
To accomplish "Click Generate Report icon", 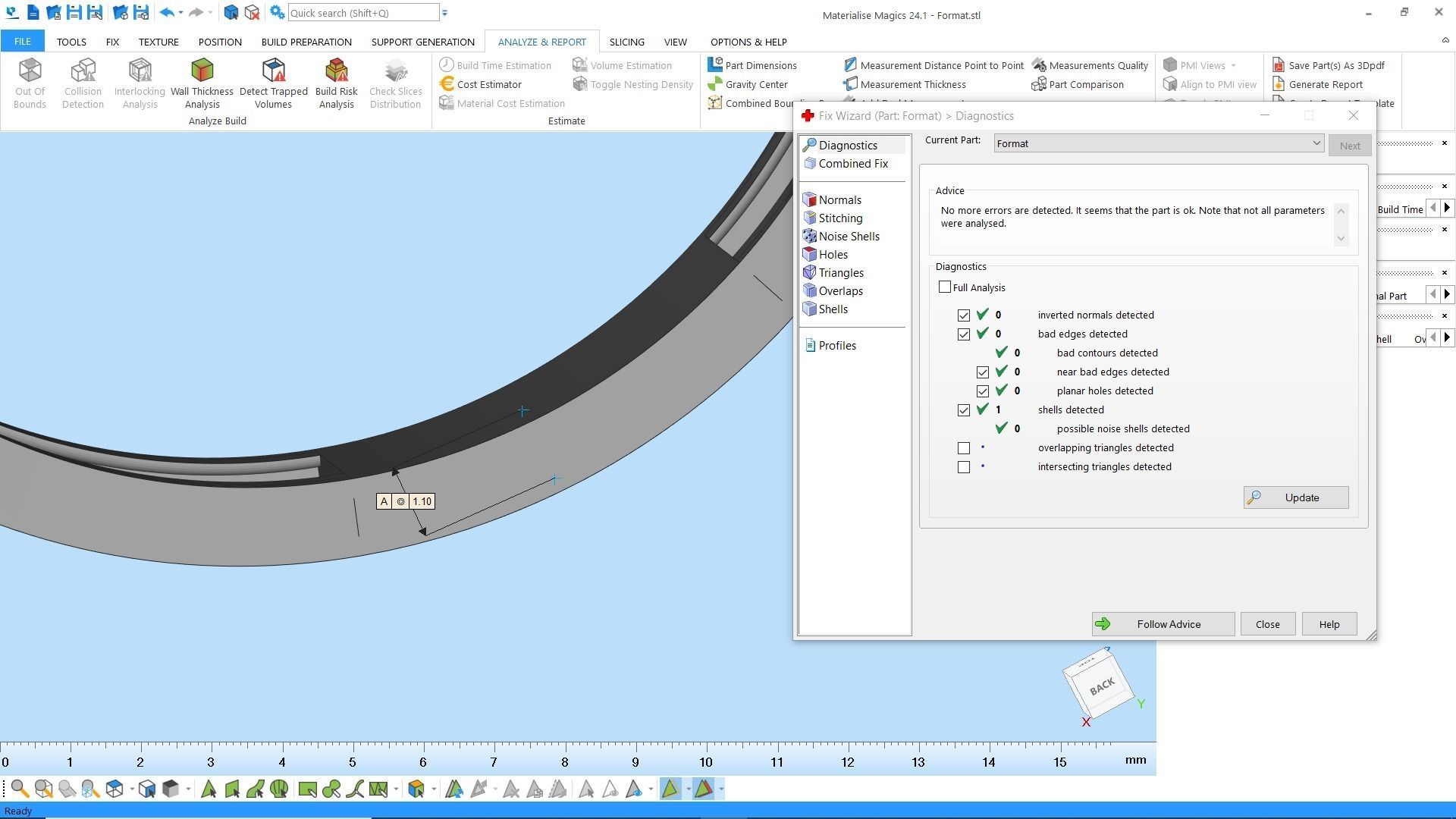I will pos(1279,84).
